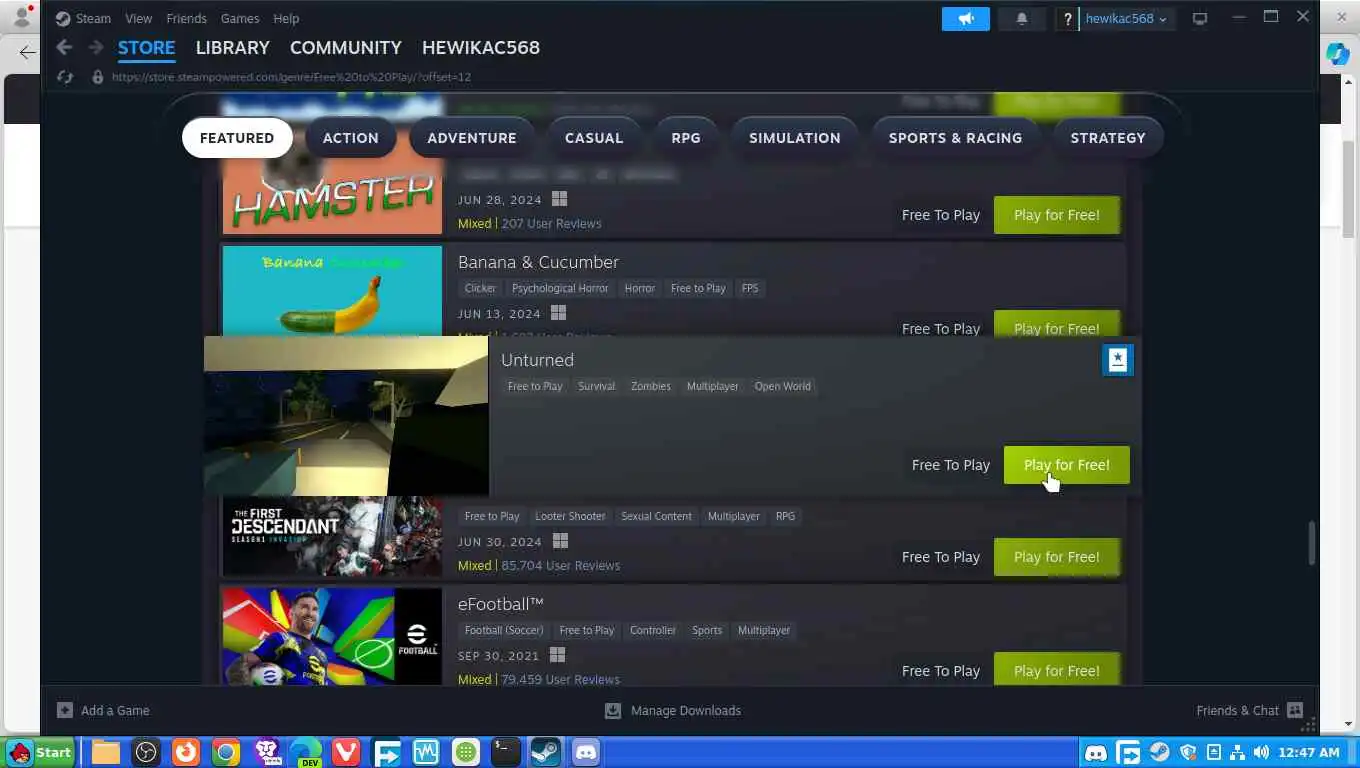Click the Psychological Horror tag
The height and width of the screenshot is (768, 1360).
pos(560,288)
